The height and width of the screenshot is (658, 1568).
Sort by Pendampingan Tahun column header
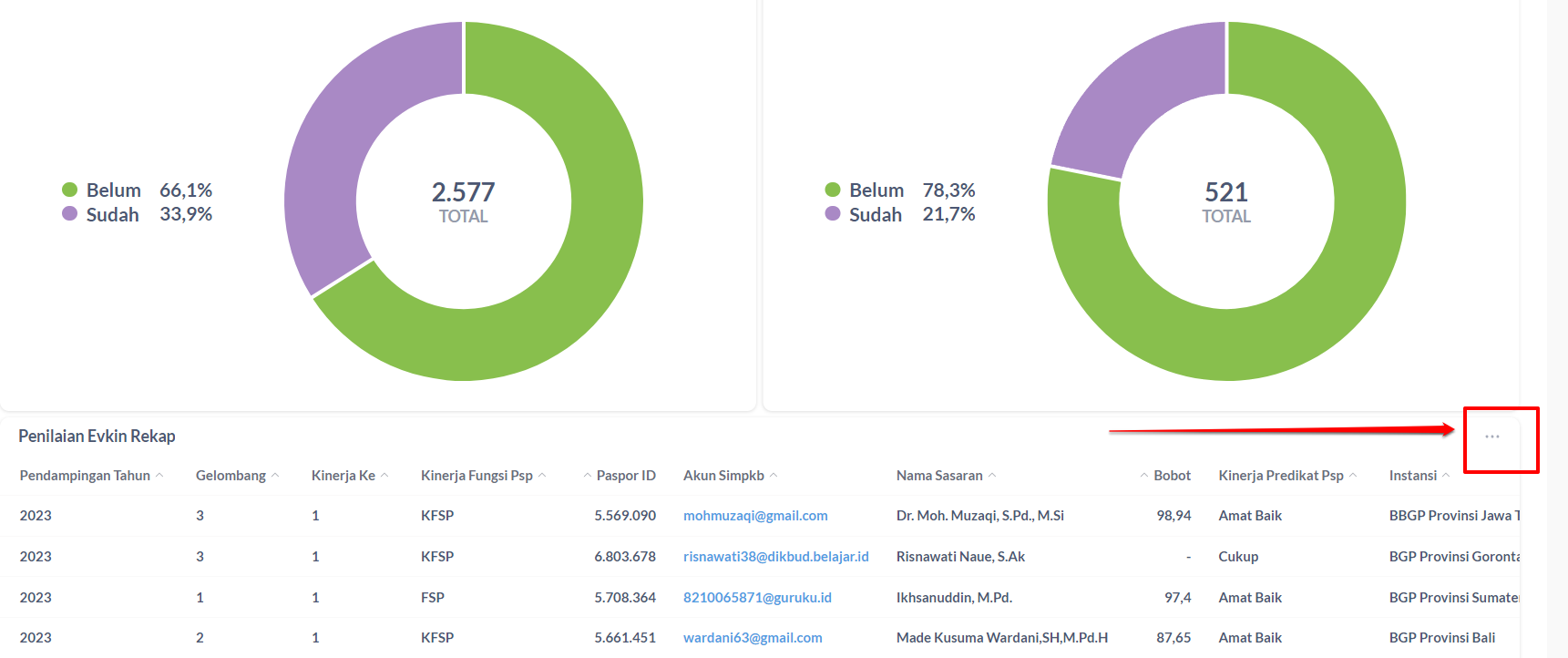[91, 476]
